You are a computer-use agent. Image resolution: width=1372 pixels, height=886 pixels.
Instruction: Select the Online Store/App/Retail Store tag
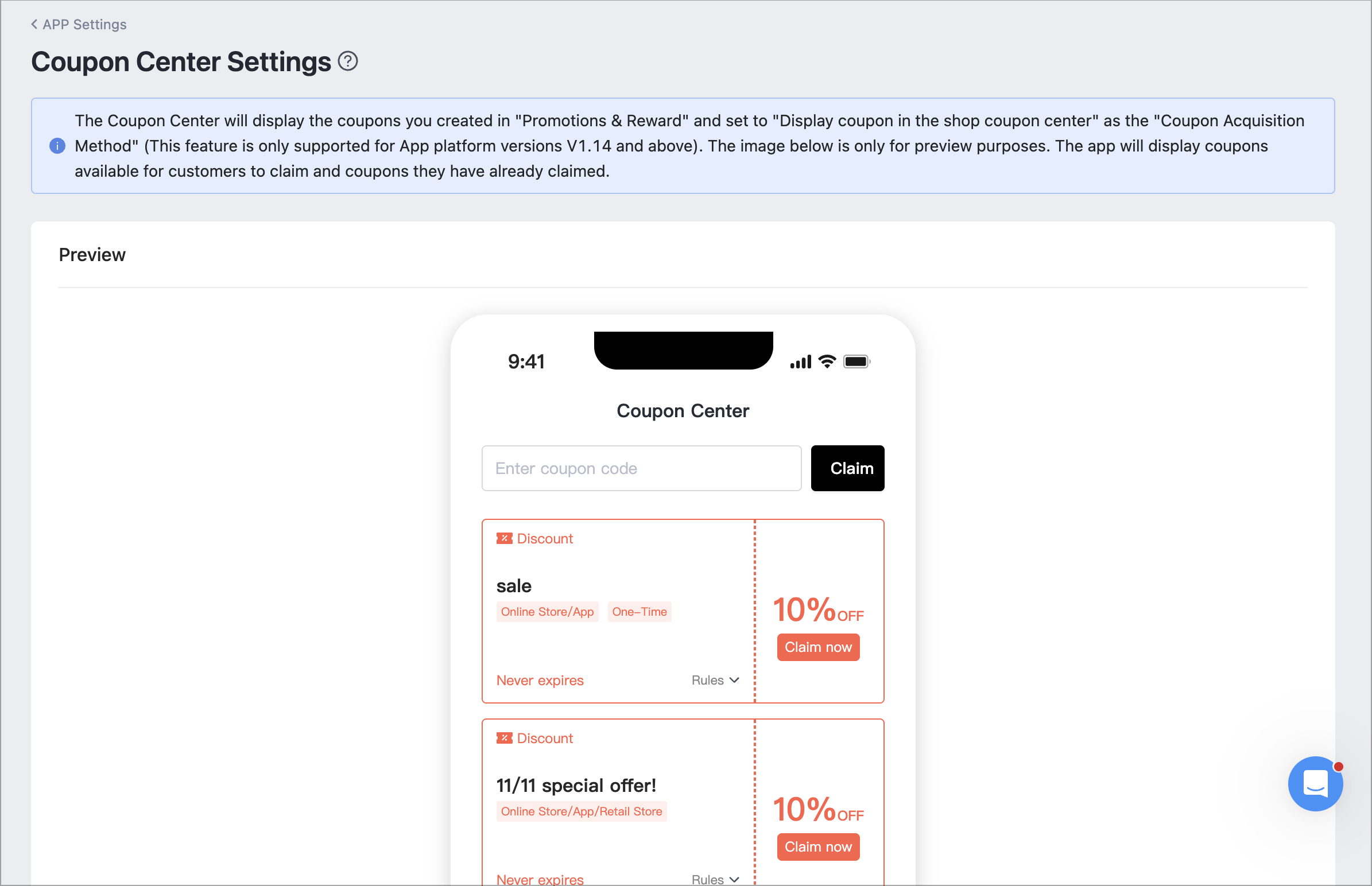click(582, 811)
